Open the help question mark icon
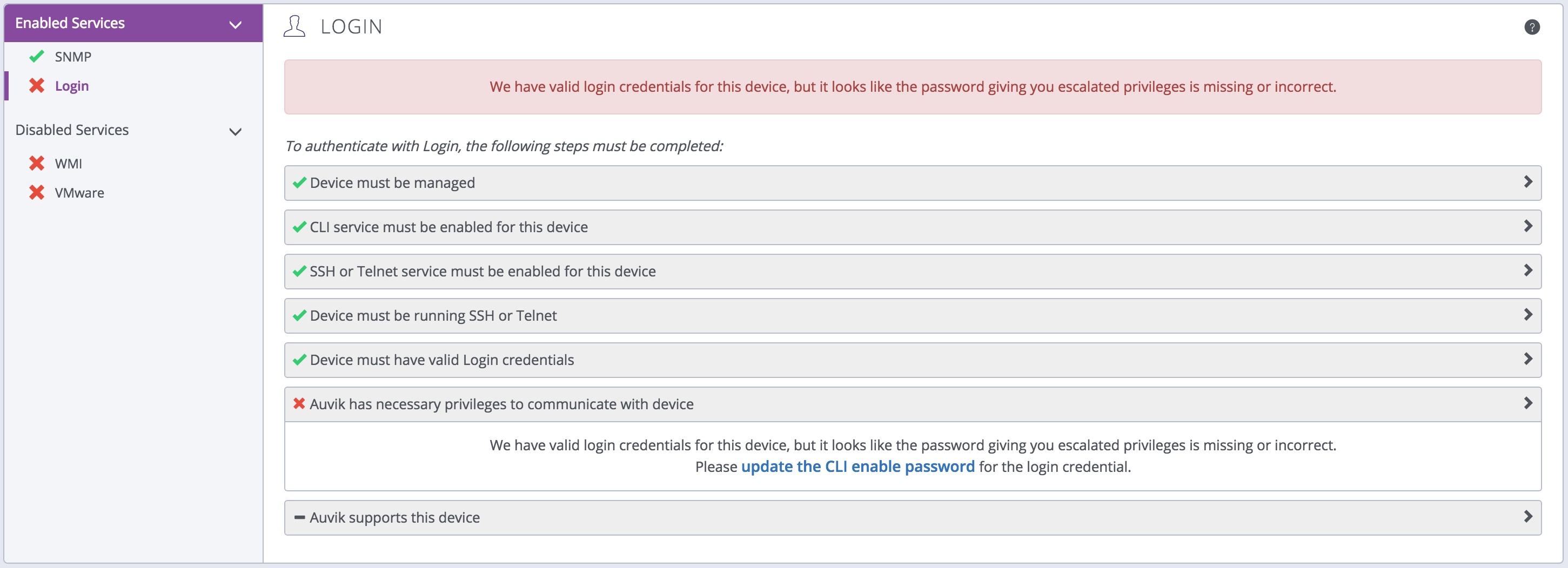 (1533, 27)
